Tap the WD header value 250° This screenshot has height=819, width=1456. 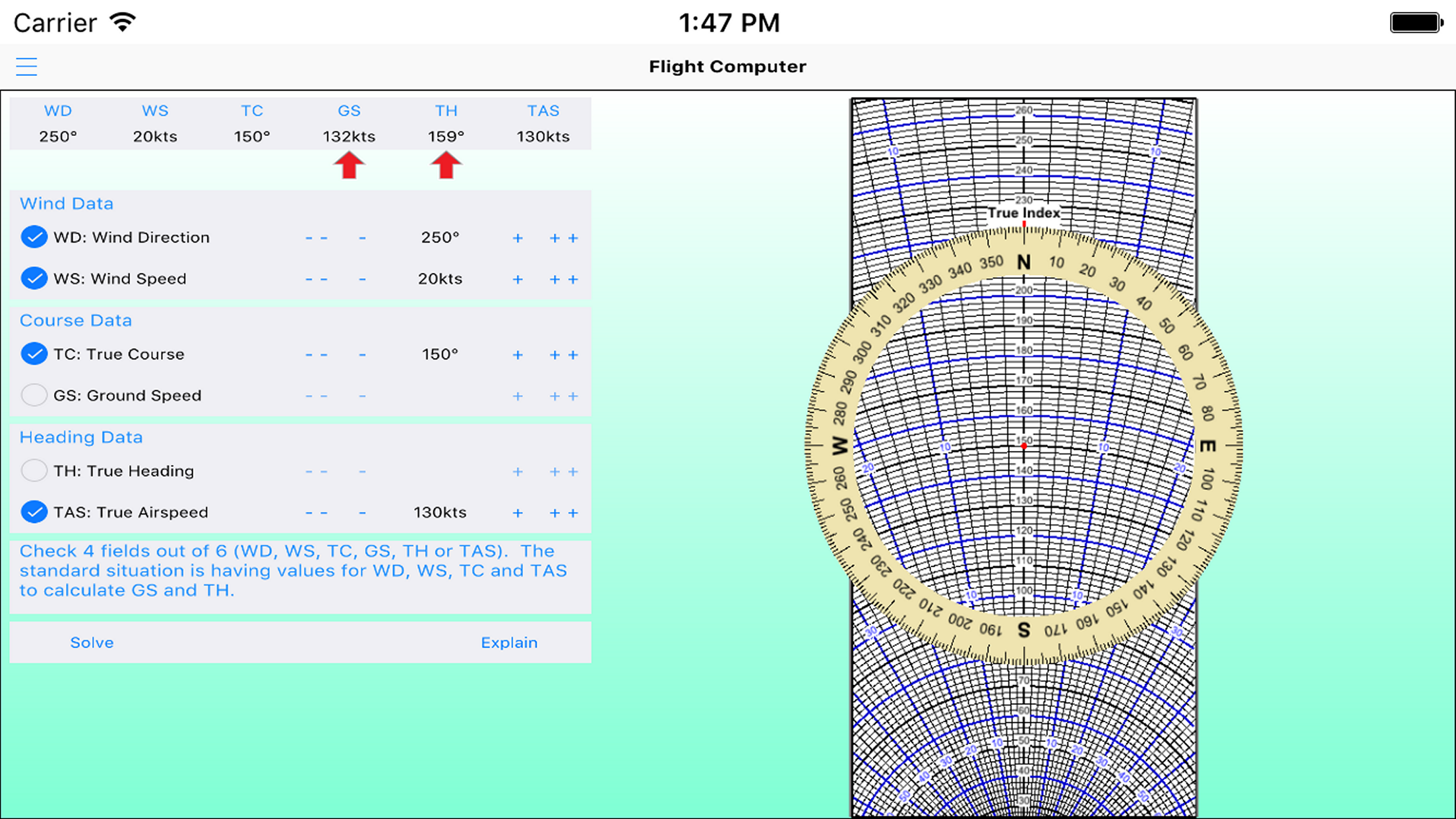[58, 136]
